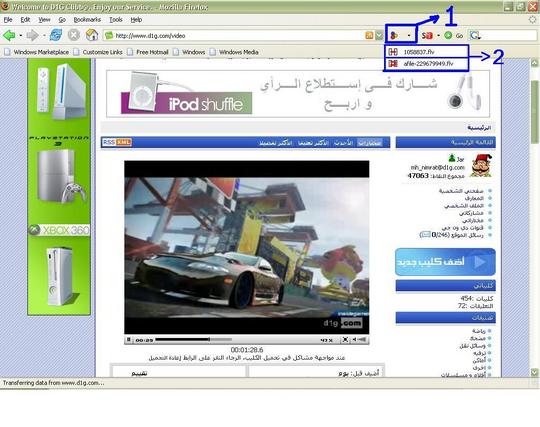Click the Forward arrow button
The height and width of the screenshot is (427, 540).
[32, 35]
